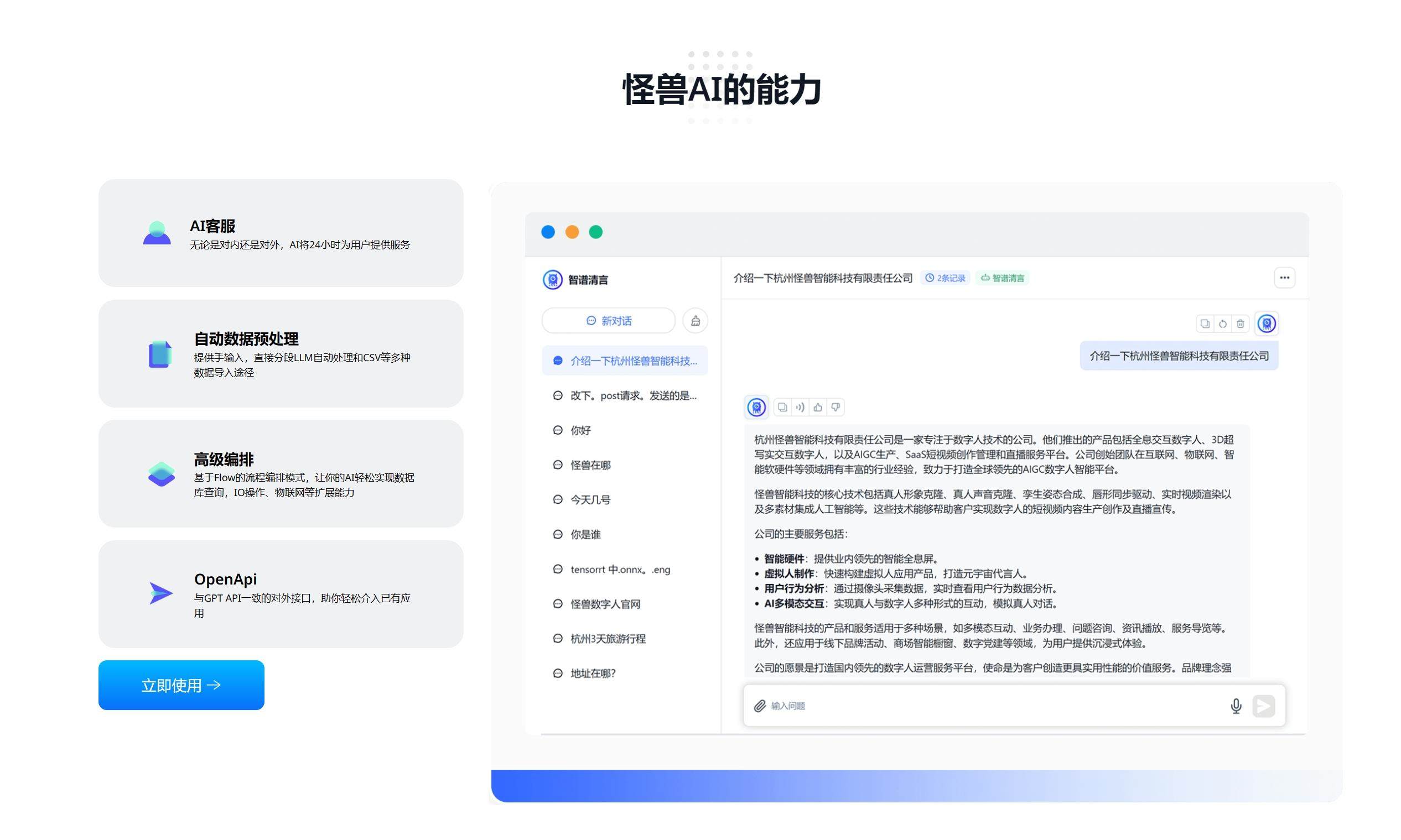Delete the user message with the trash icon
1401x840 pixels.
1240,324
